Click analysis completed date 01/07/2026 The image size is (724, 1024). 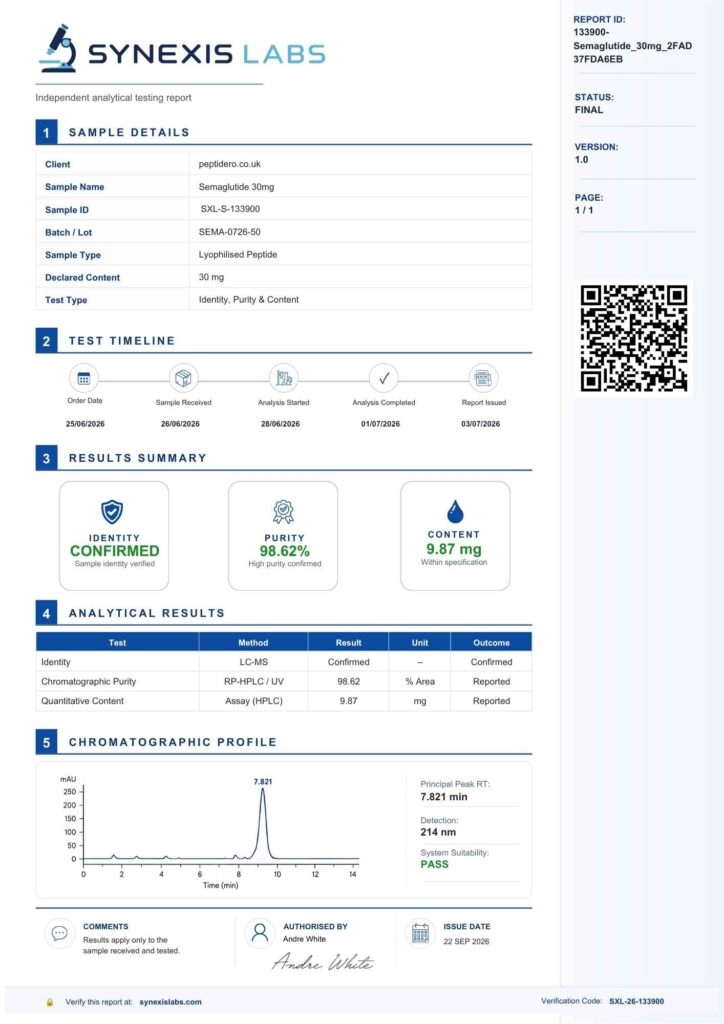pos(380,424)
